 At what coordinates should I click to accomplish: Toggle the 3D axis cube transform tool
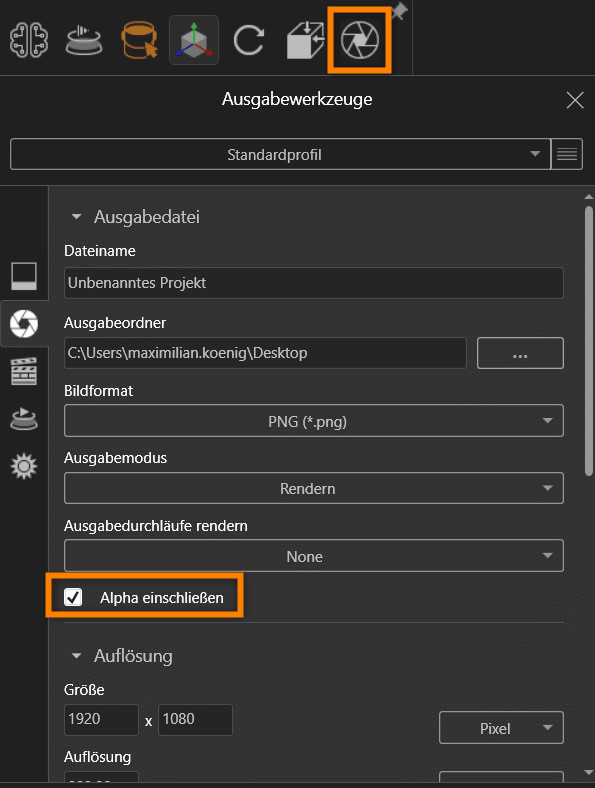tap(194, 40)
